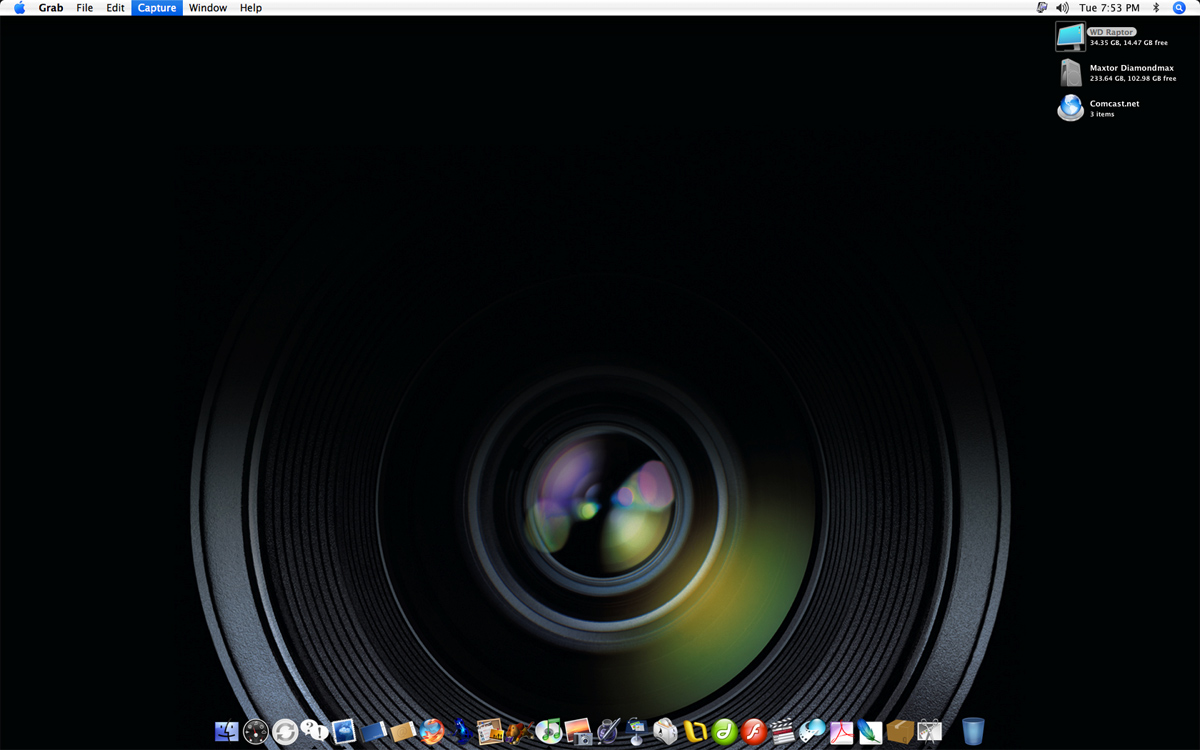Click the volume speaker menu bar icon

1062,8
